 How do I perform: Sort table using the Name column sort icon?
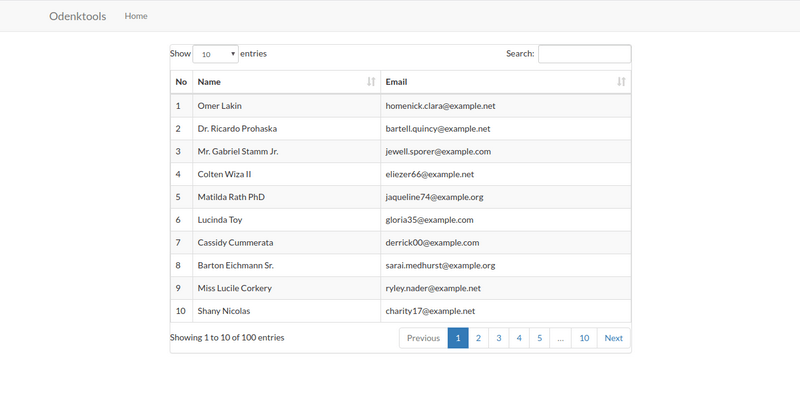click(x=371, y=82)
